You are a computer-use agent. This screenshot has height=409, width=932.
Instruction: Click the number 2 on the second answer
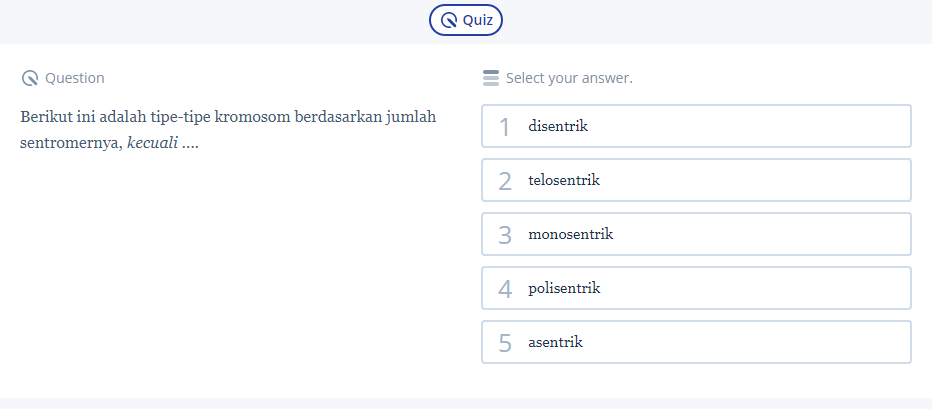point(505,181)
